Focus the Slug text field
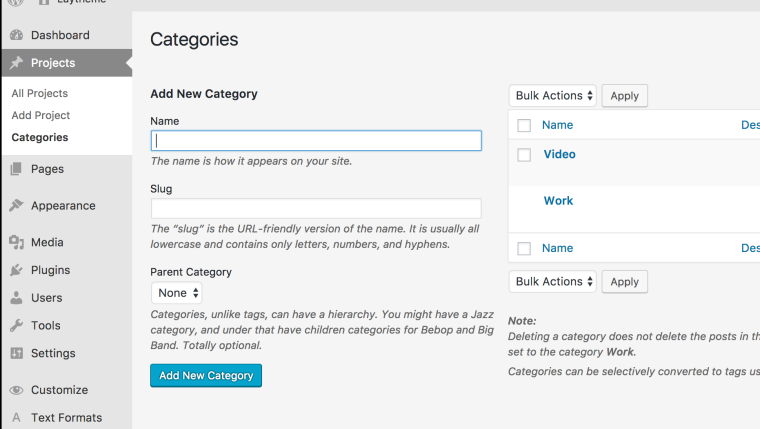The image size is (760, 429). [316, 209]
